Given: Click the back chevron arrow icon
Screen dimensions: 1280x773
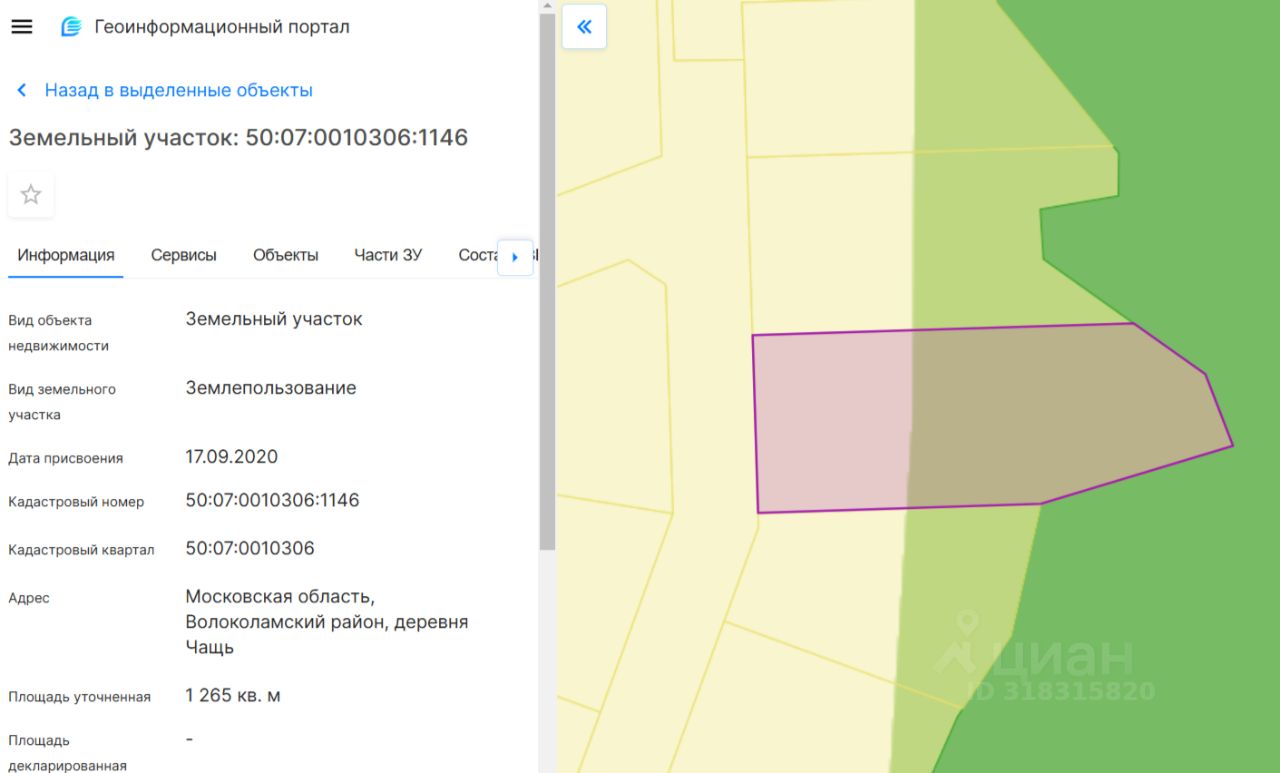Looking at the screenshot, I should click(21, 91).
